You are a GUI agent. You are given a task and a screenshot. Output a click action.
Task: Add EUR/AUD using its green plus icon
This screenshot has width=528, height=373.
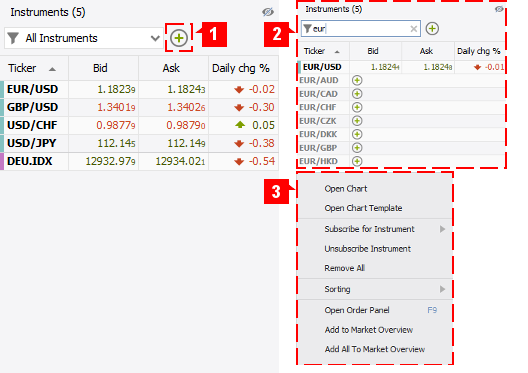pyautogui.click(x=357, y=80)
